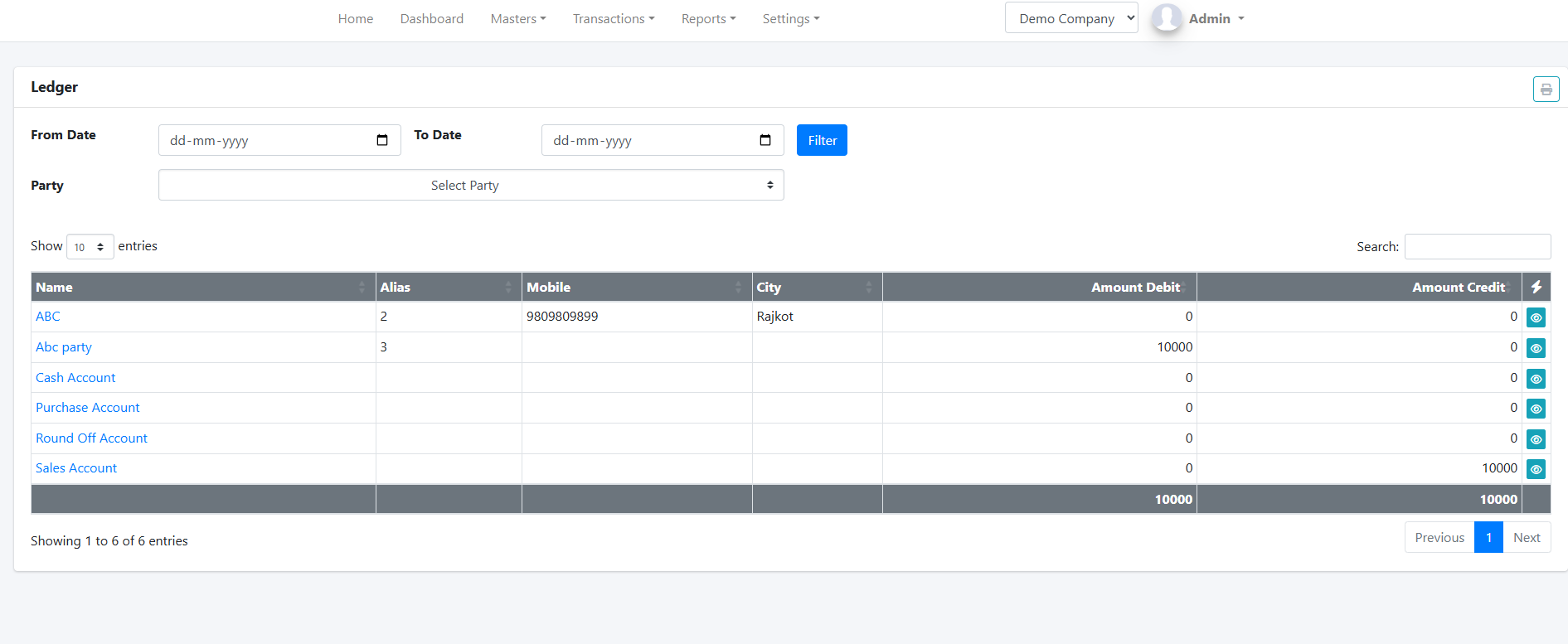
Task: Expand the Transactions menu
Action: click(613, 19)
